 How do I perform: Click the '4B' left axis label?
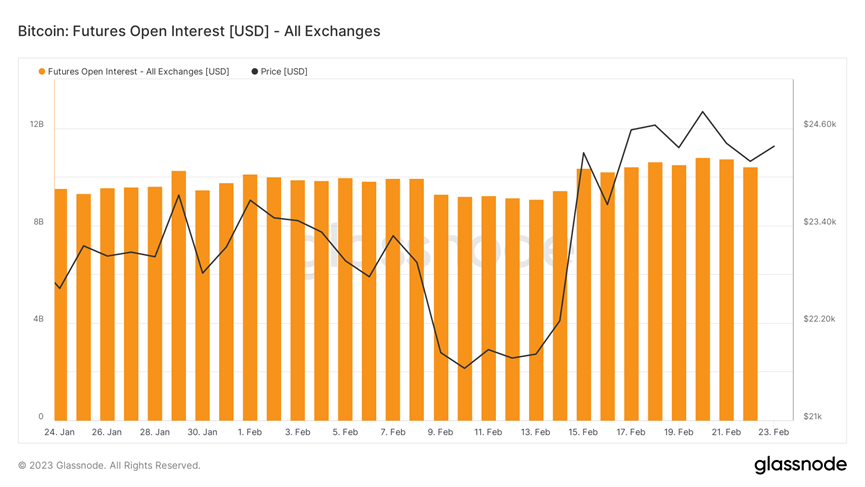pyautogui.click(x=39, y=319)
